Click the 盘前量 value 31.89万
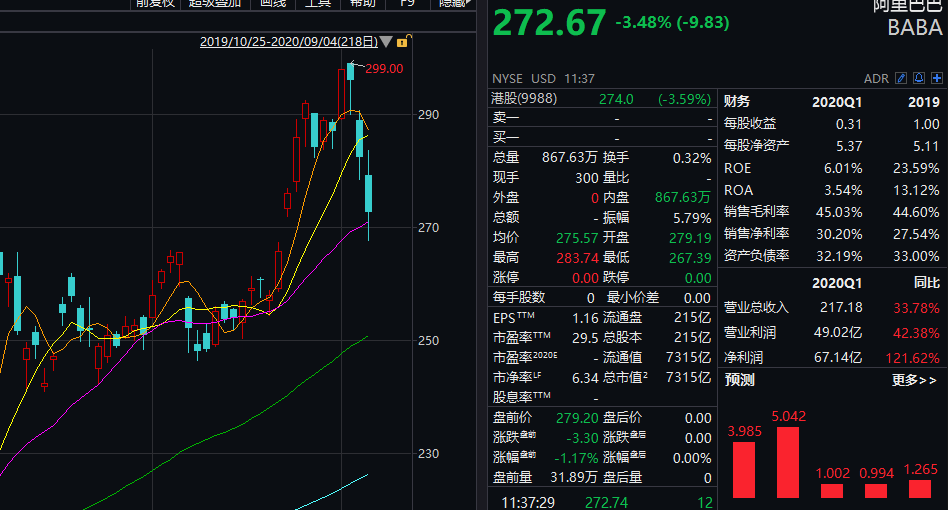This screenshot has height=510, width=948. tap(574, 477)
